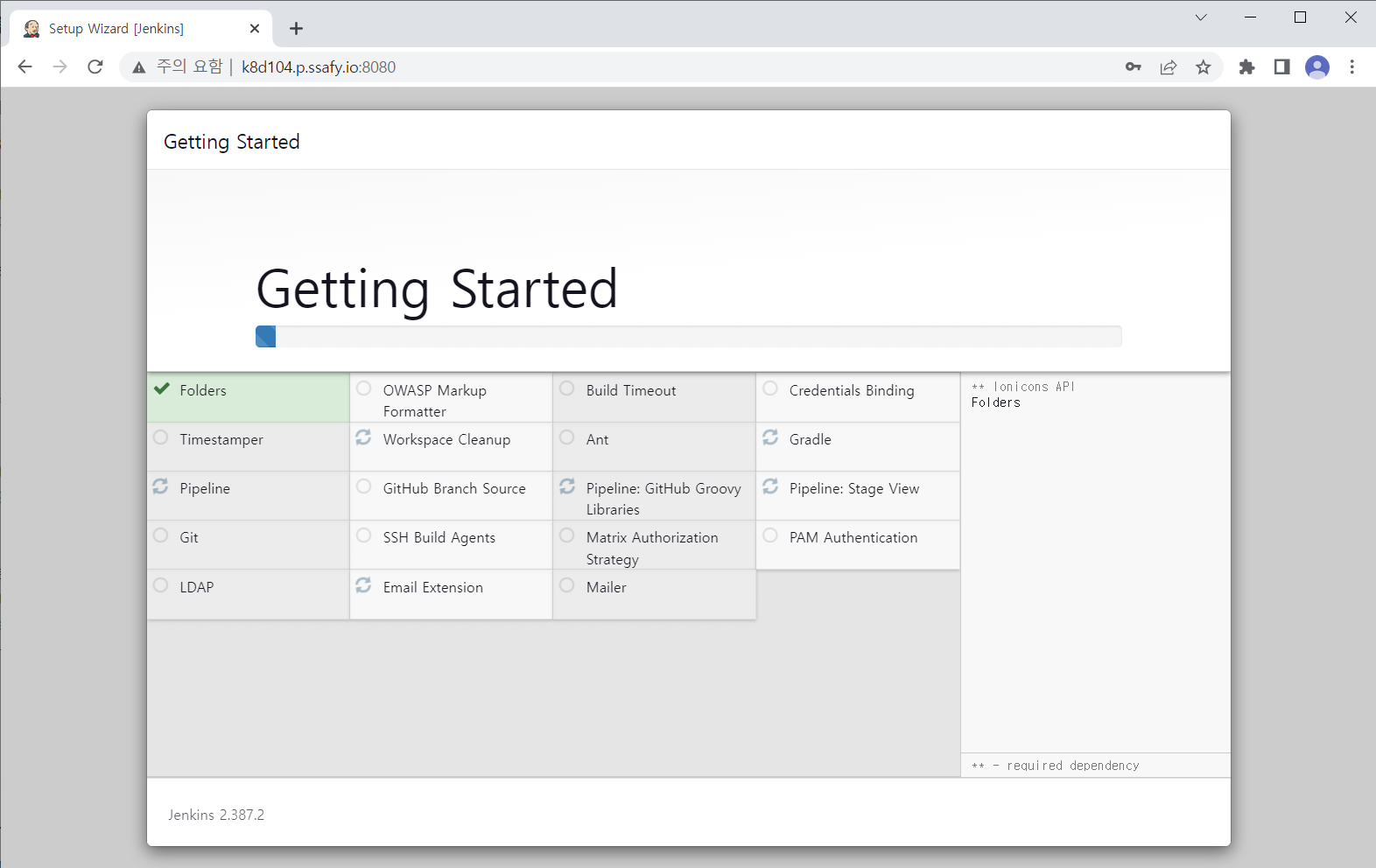Click the Workspace Cleanup label

[x=446, y=440]
